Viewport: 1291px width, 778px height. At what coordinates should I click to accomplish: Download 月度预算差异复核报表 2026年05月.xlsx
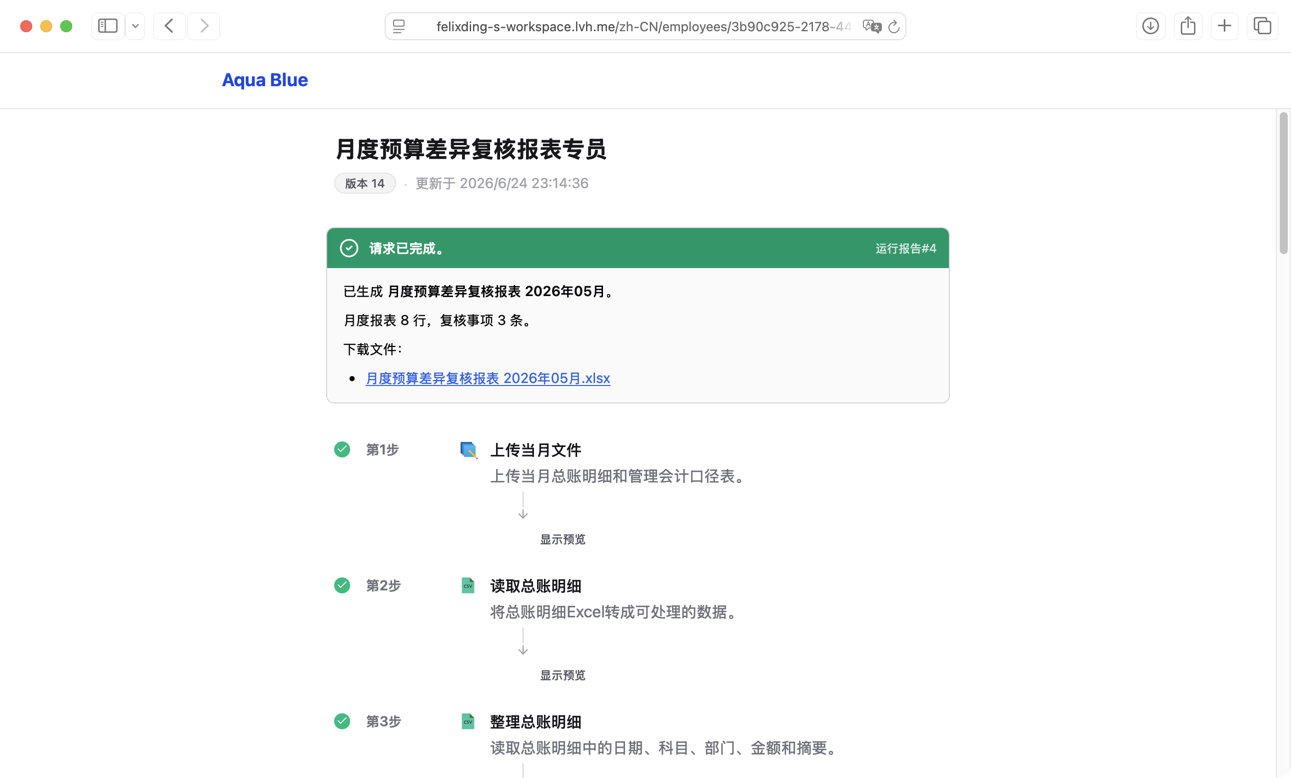(x=488, y=378)
